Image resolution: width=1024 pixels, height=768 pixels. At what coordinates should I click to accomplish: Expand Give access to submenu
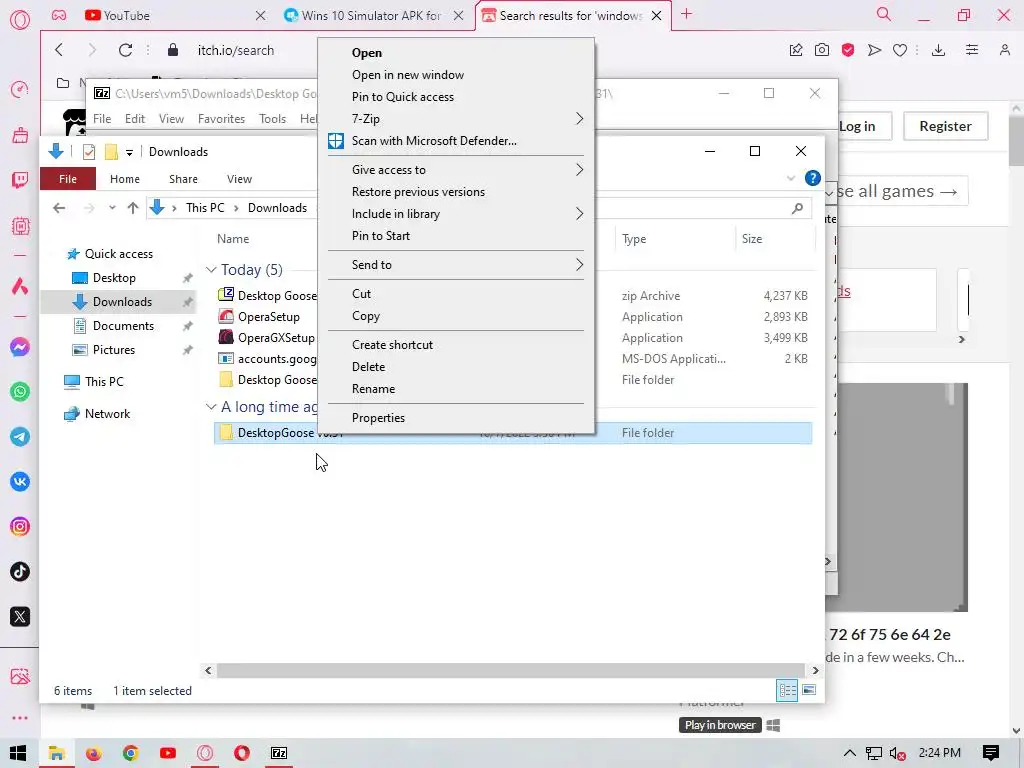pos(579,170)
